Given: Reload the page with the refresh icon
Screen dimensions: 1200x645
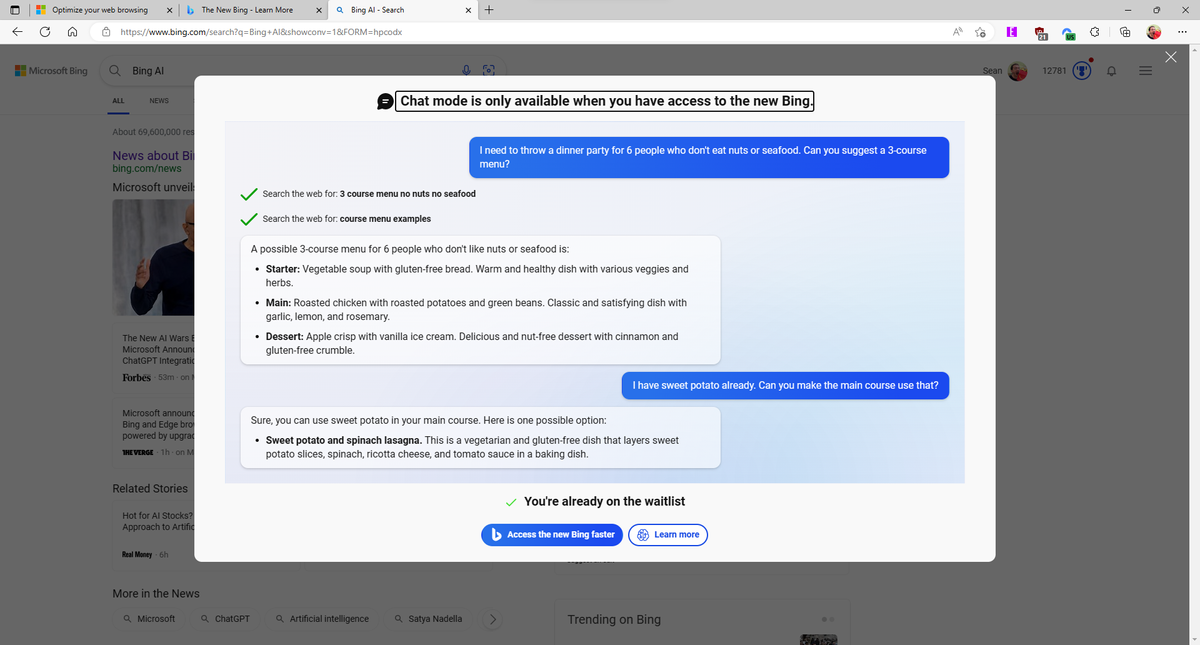Looking at the screenshot, I should coord(46,32).
